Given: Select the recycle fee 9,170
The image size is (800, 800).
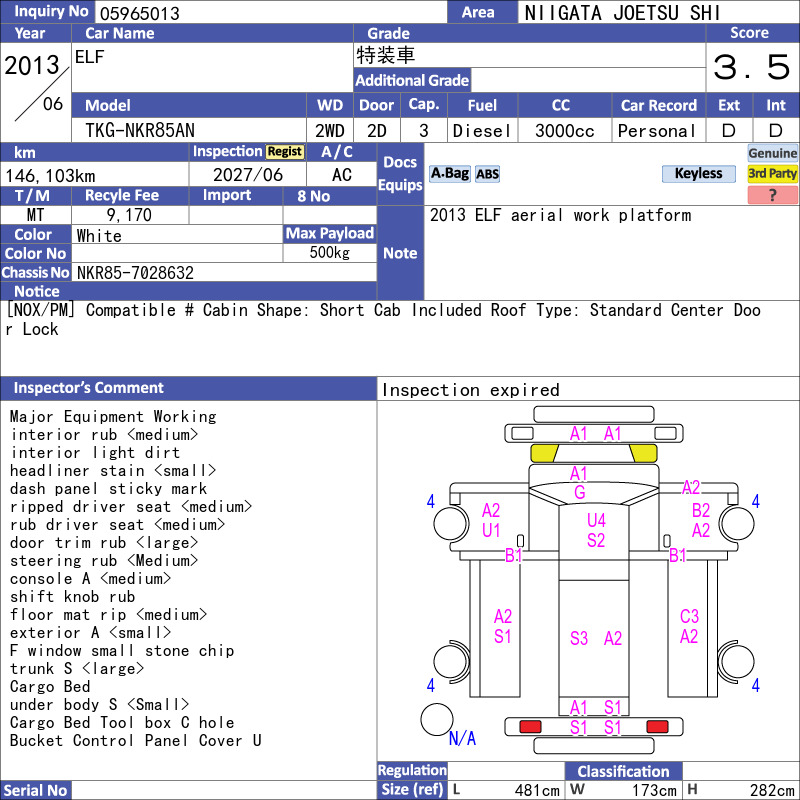Looking at the screenshot, I should point(129,215).
